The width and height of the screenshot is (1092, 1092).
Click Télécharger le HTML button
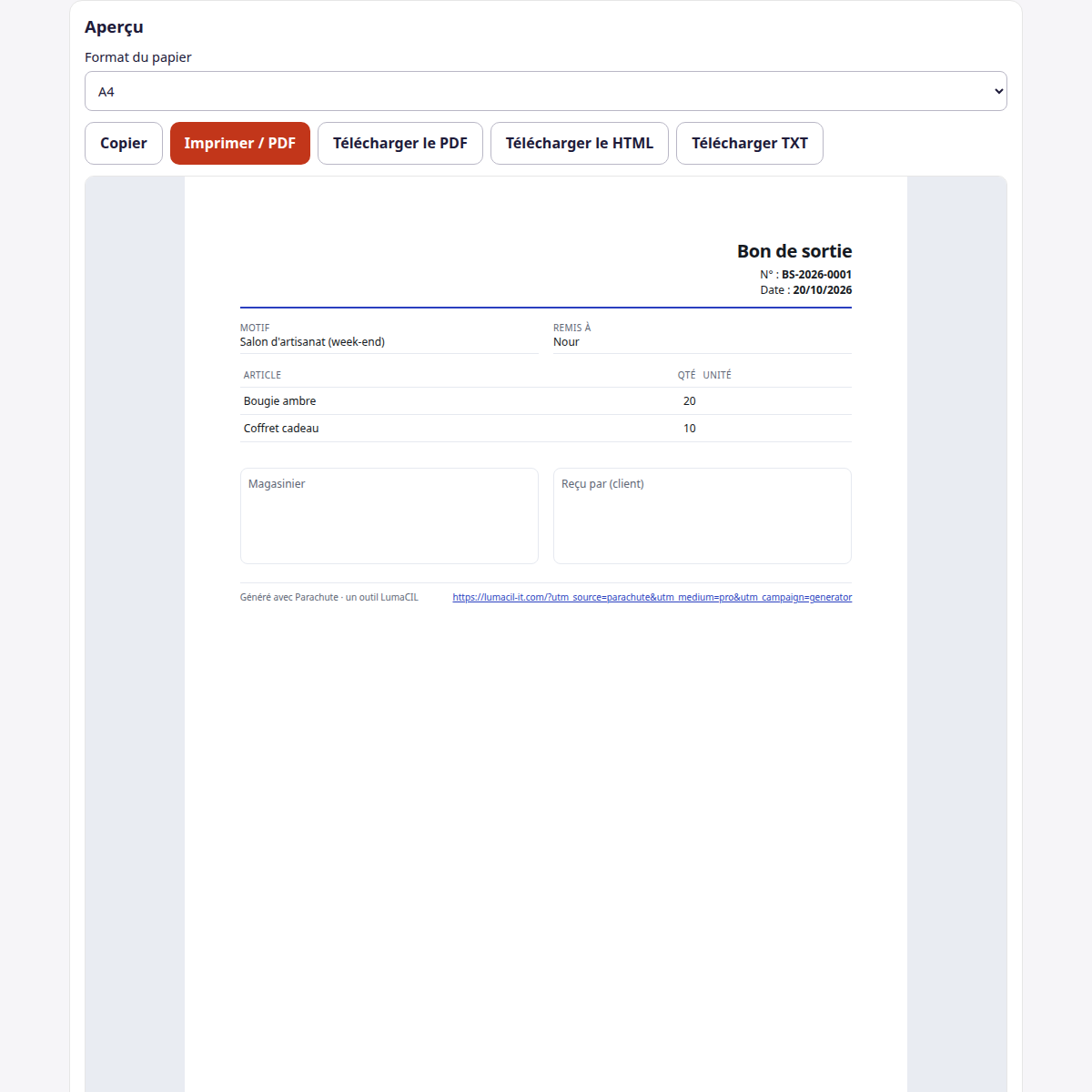coord(580,143)
